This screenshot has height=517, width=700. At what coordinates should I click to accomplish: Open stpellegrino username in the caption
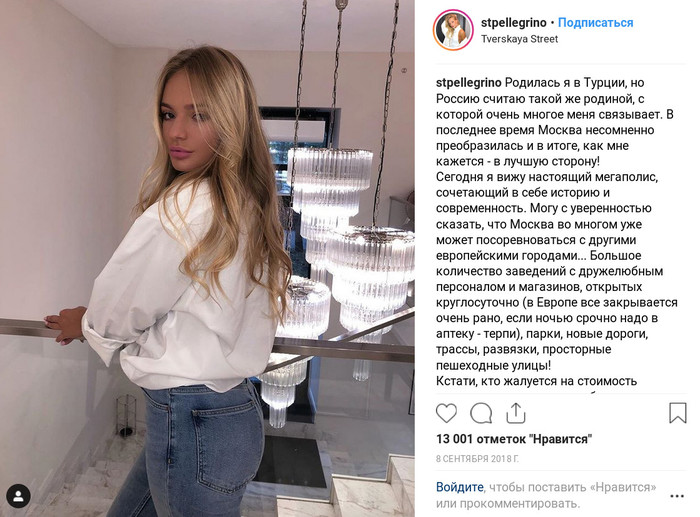coord(469,83)
